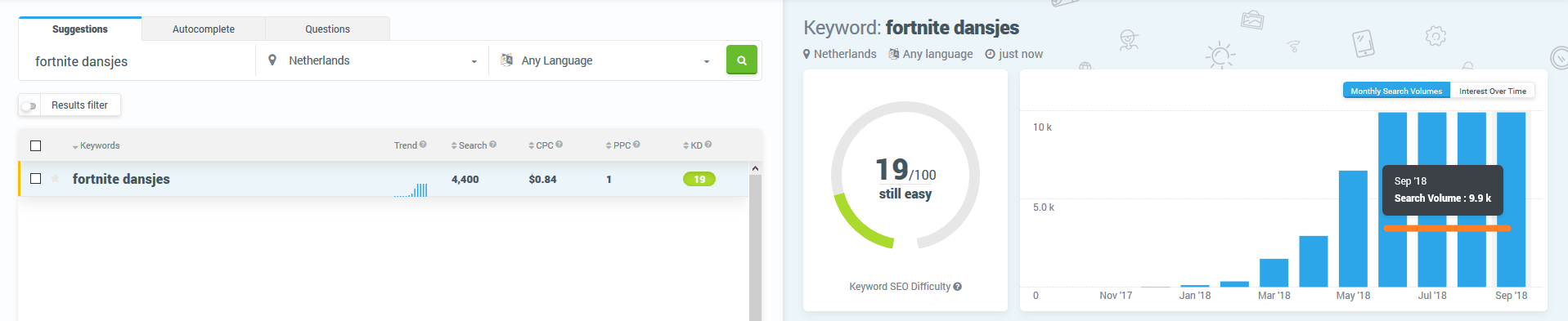Click the green search magnifier button
The height and width of the screenshot is (321, 1568).
pos(741,60)
